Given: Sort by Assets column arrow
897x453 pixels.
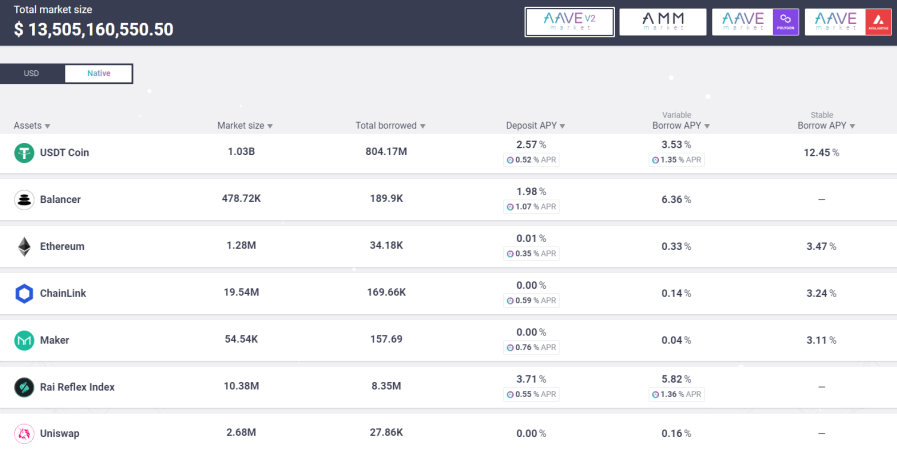Looking at the screenshot, I should point(47,126).
